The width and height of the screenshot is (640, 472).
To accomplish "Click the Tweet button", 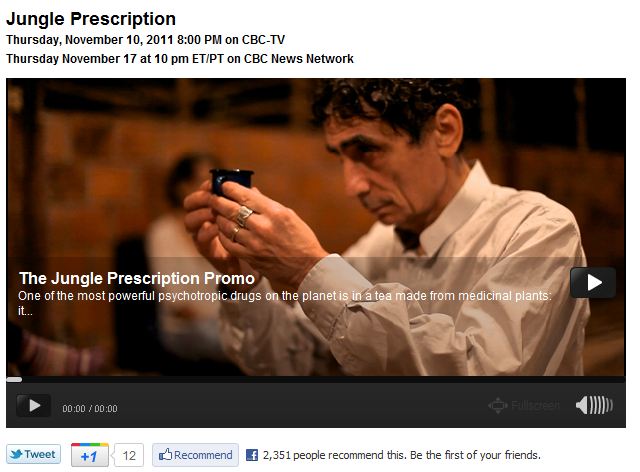I will pyautogui.click(x=33, y=454).
